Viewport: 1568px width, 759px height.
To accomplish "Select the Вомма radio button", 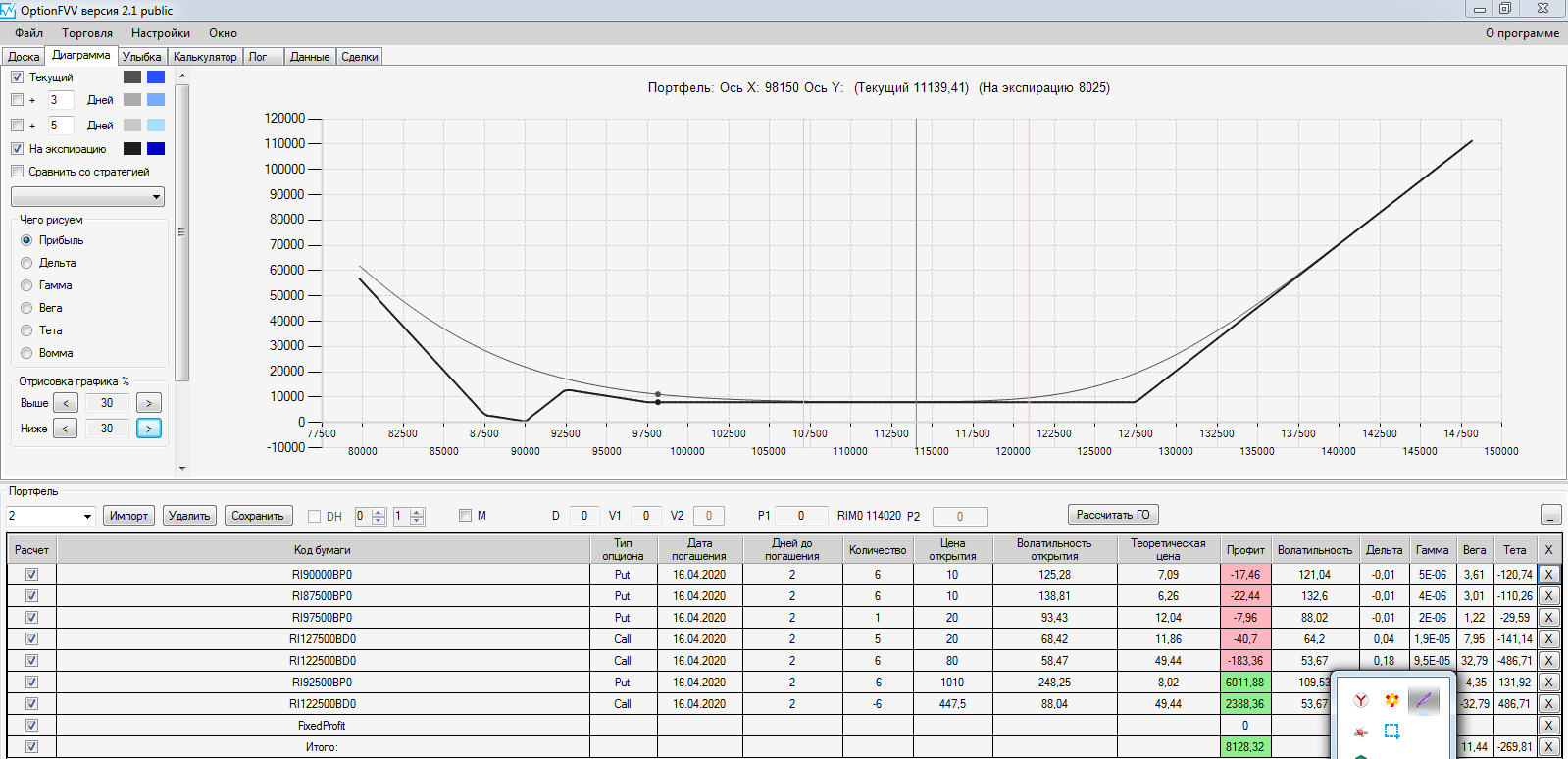I will (26, 353).
